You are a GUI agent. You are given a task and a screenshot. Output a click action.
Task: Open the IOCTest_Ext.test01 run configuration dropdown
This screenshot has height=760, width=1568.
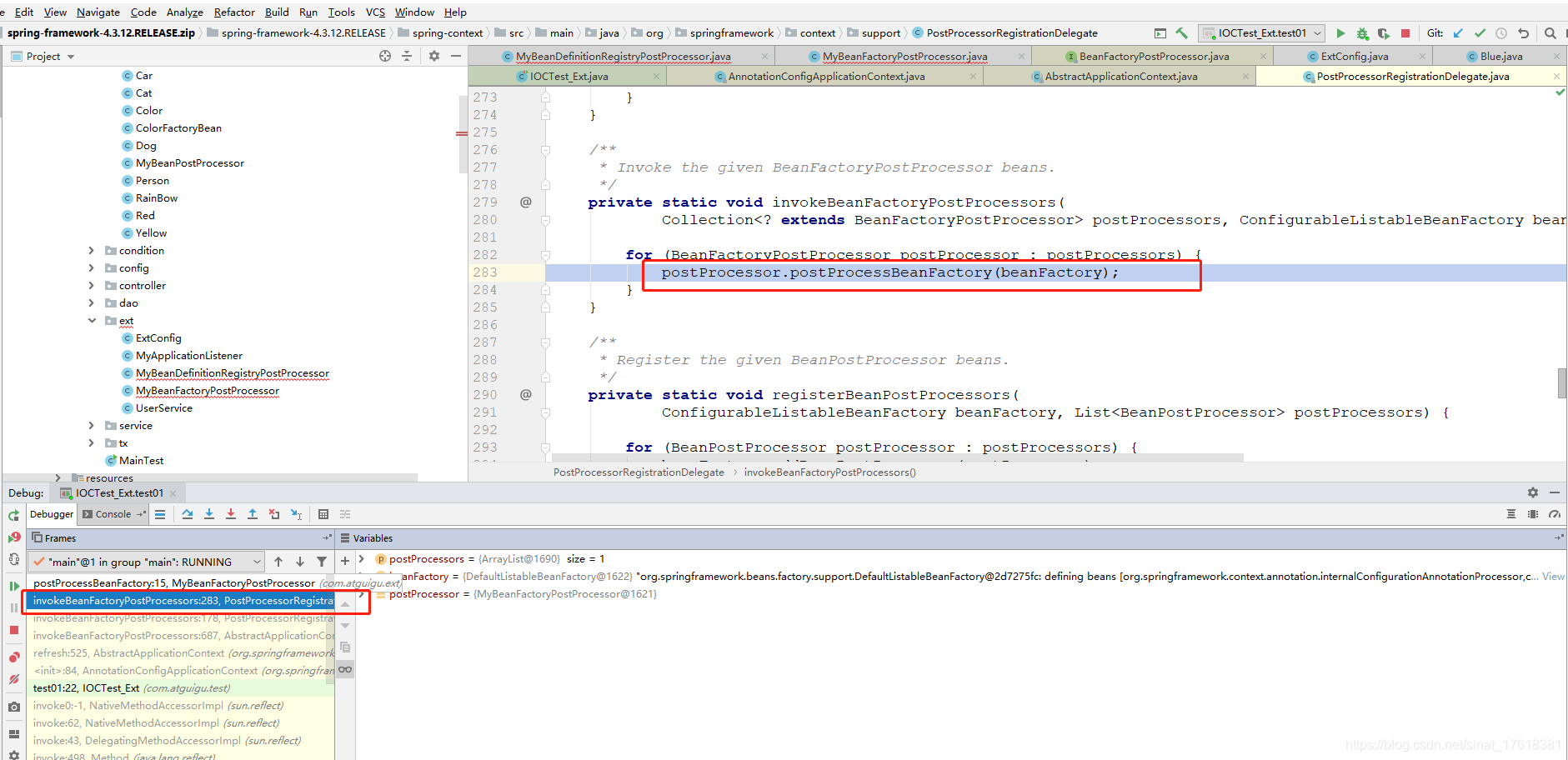tap(1262, 33)
